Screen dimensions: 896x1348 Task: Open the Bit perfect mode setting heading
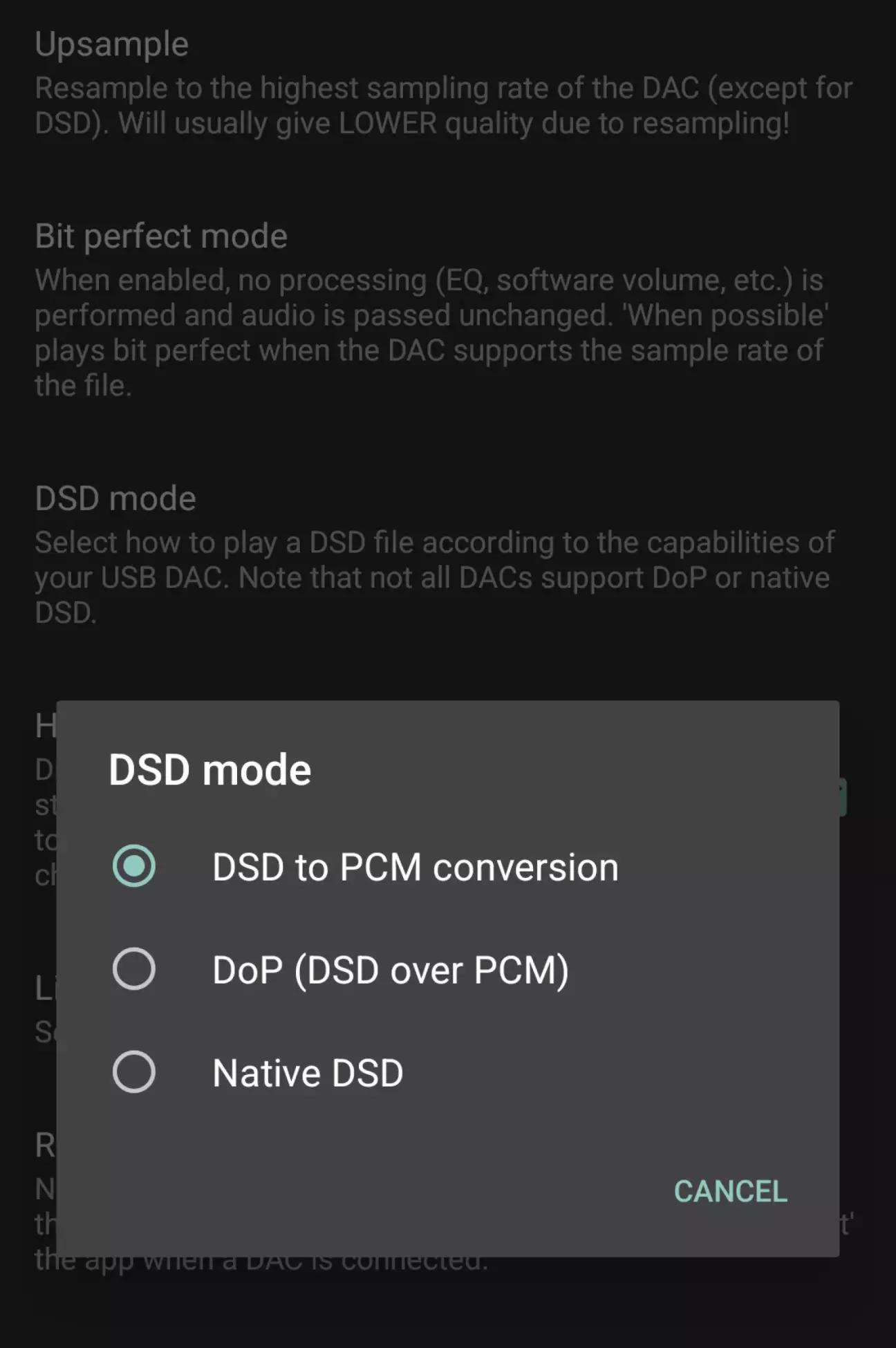[160, 236]
